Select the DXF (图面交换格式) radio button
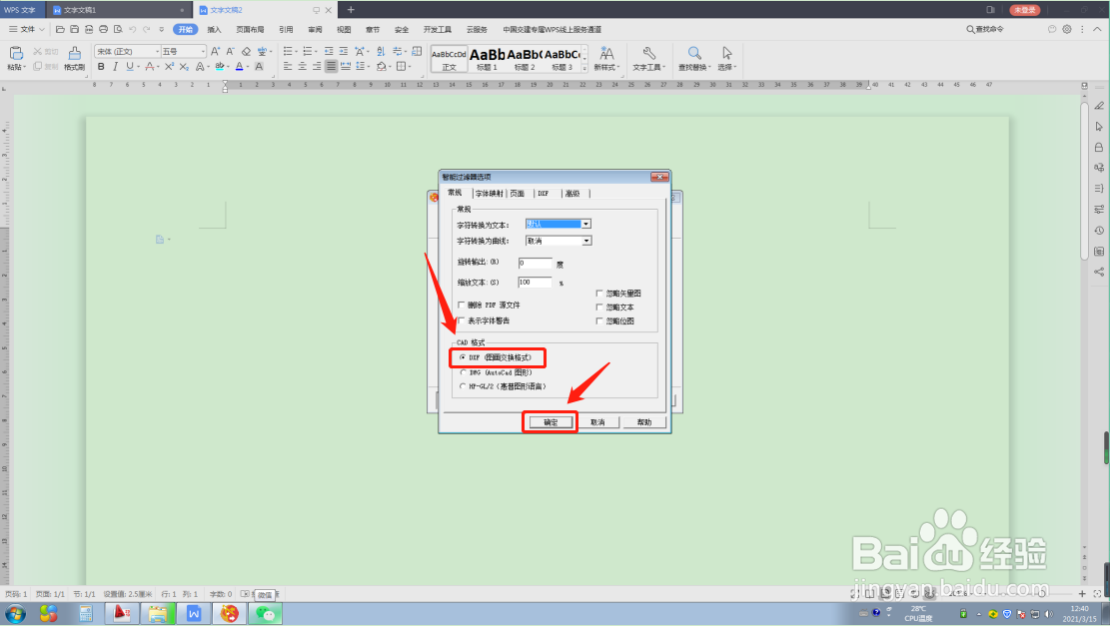 click(x=463, y=358)
